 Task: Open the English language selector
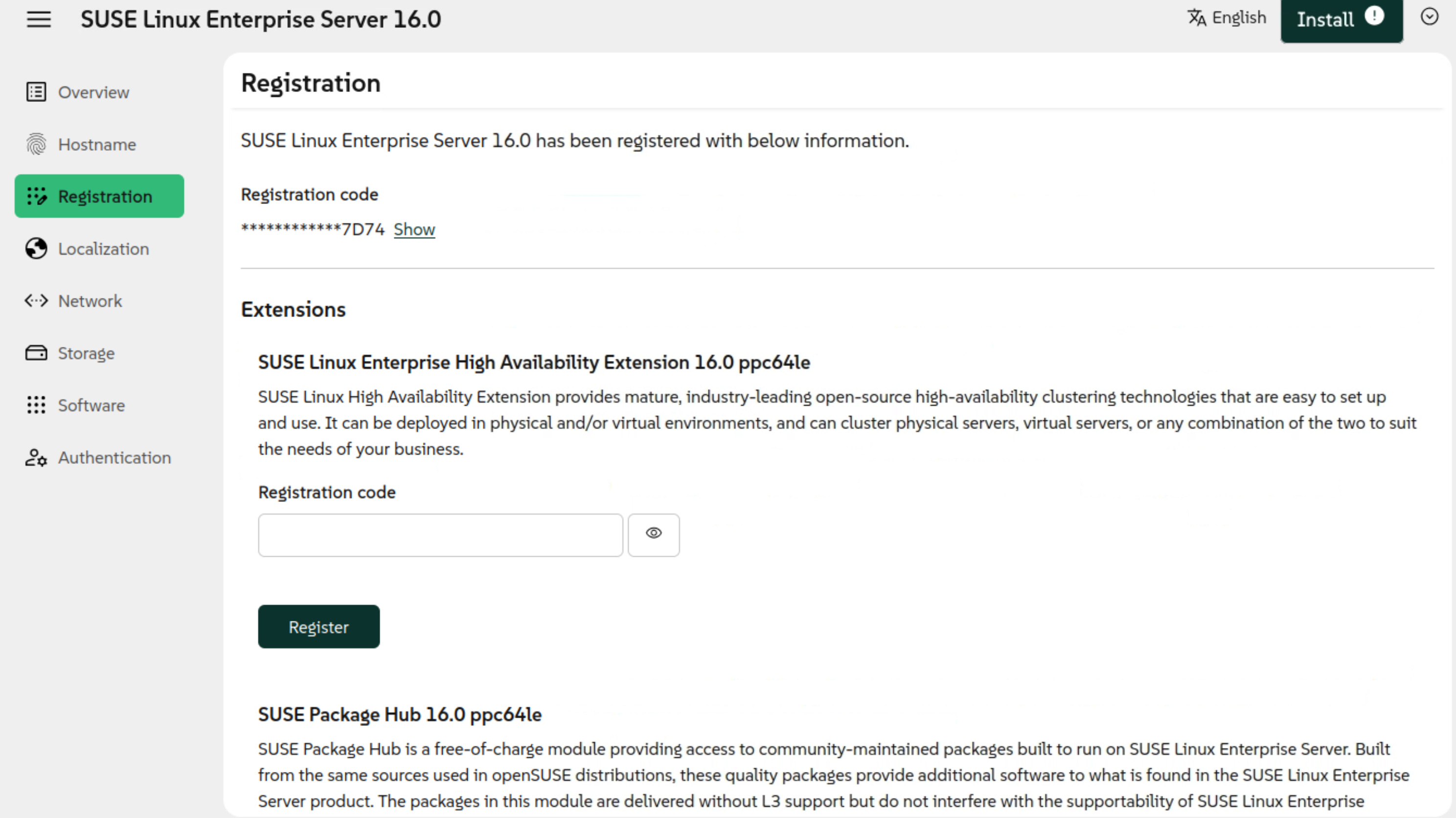click(1227, 18)
